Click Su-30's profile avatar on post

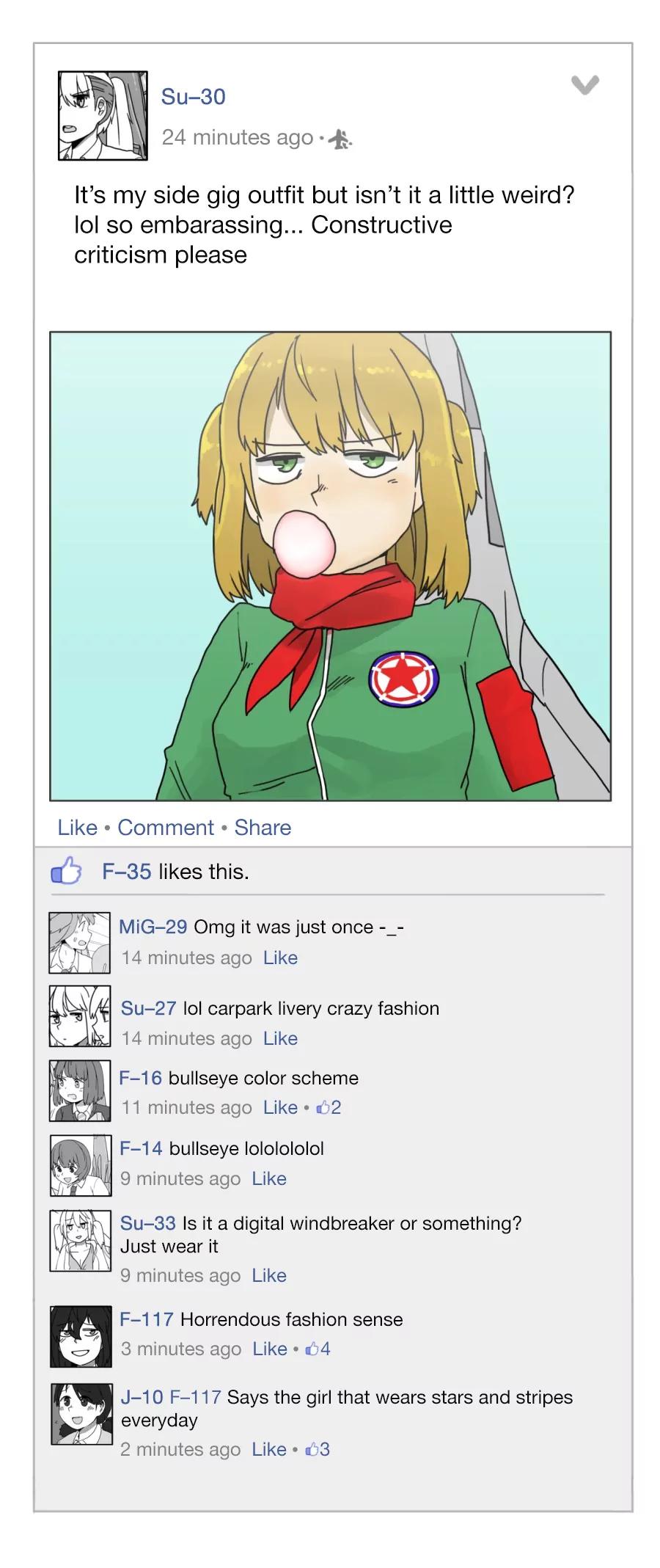tap(103, 116)
